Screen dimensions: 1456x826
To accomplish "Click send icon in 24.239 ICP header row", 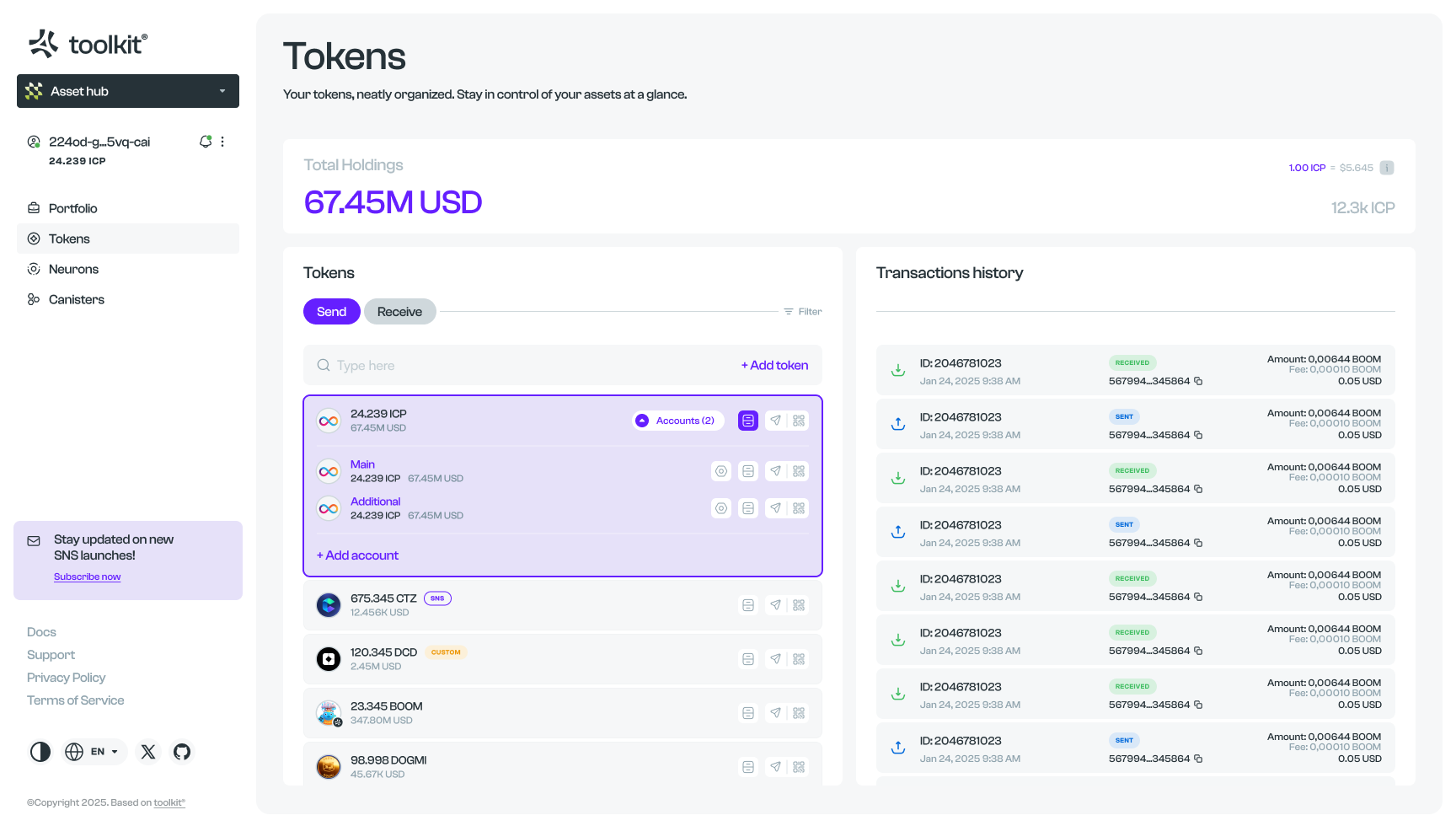I will click(x=775, y=421).
